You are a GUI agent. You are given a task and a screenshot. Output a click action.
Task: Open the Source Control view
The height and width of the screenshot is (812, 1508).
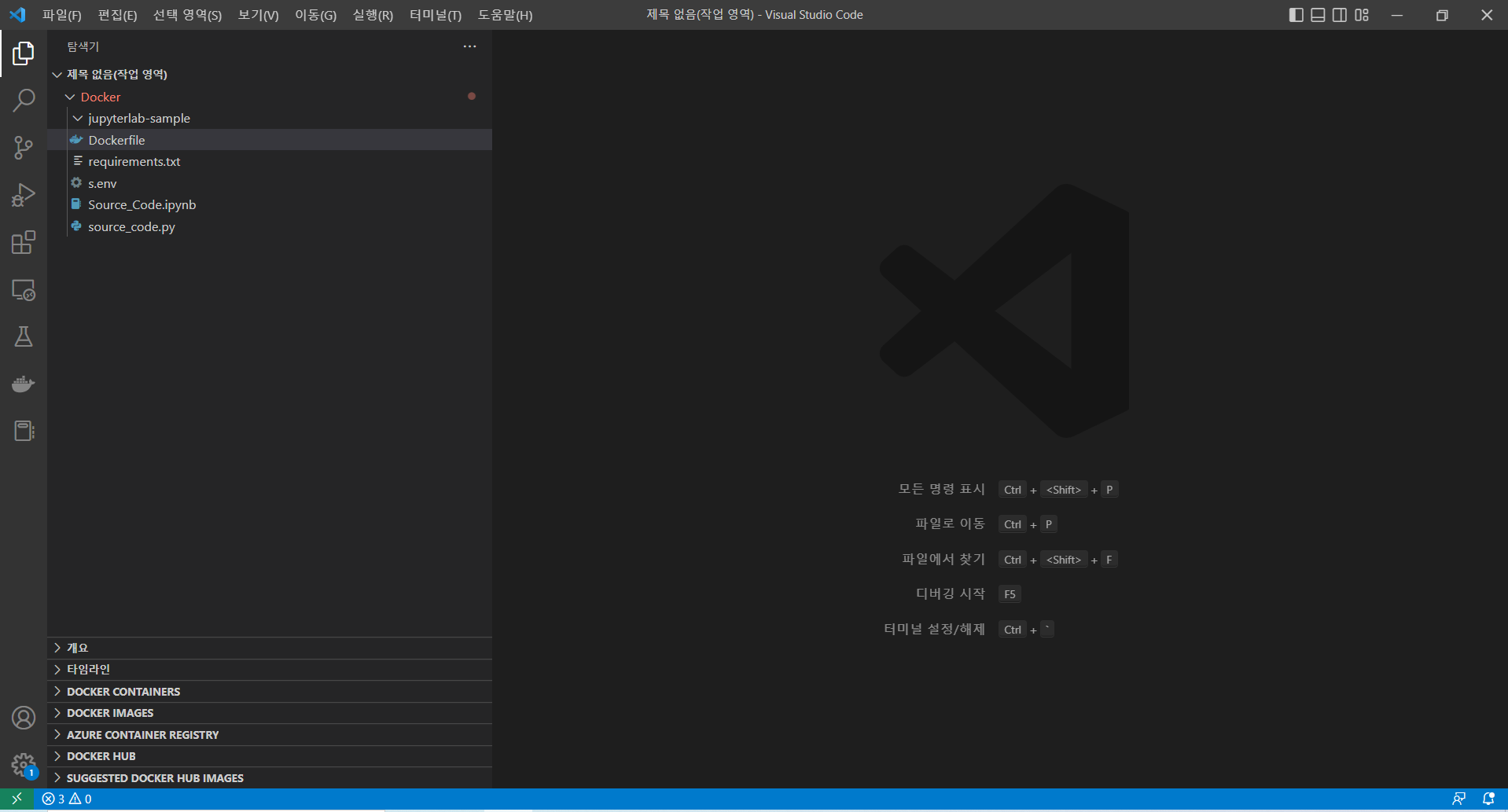click(x=24, y=148)
